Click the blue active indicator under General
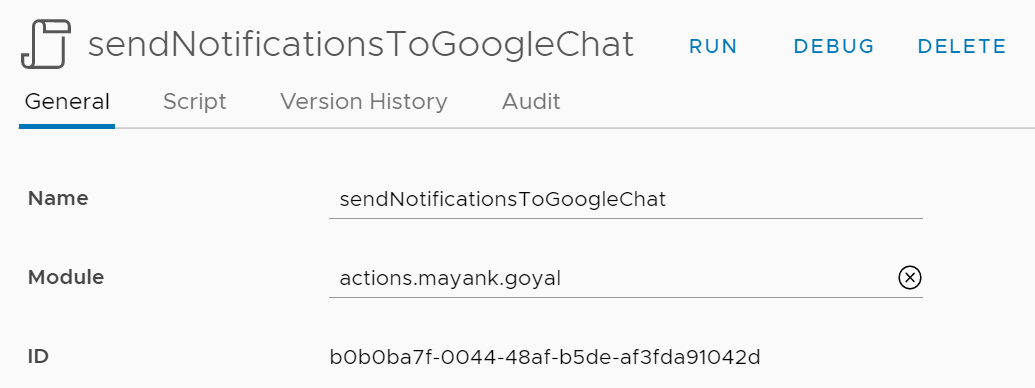The image size is (1035, 388). point(67,126)
